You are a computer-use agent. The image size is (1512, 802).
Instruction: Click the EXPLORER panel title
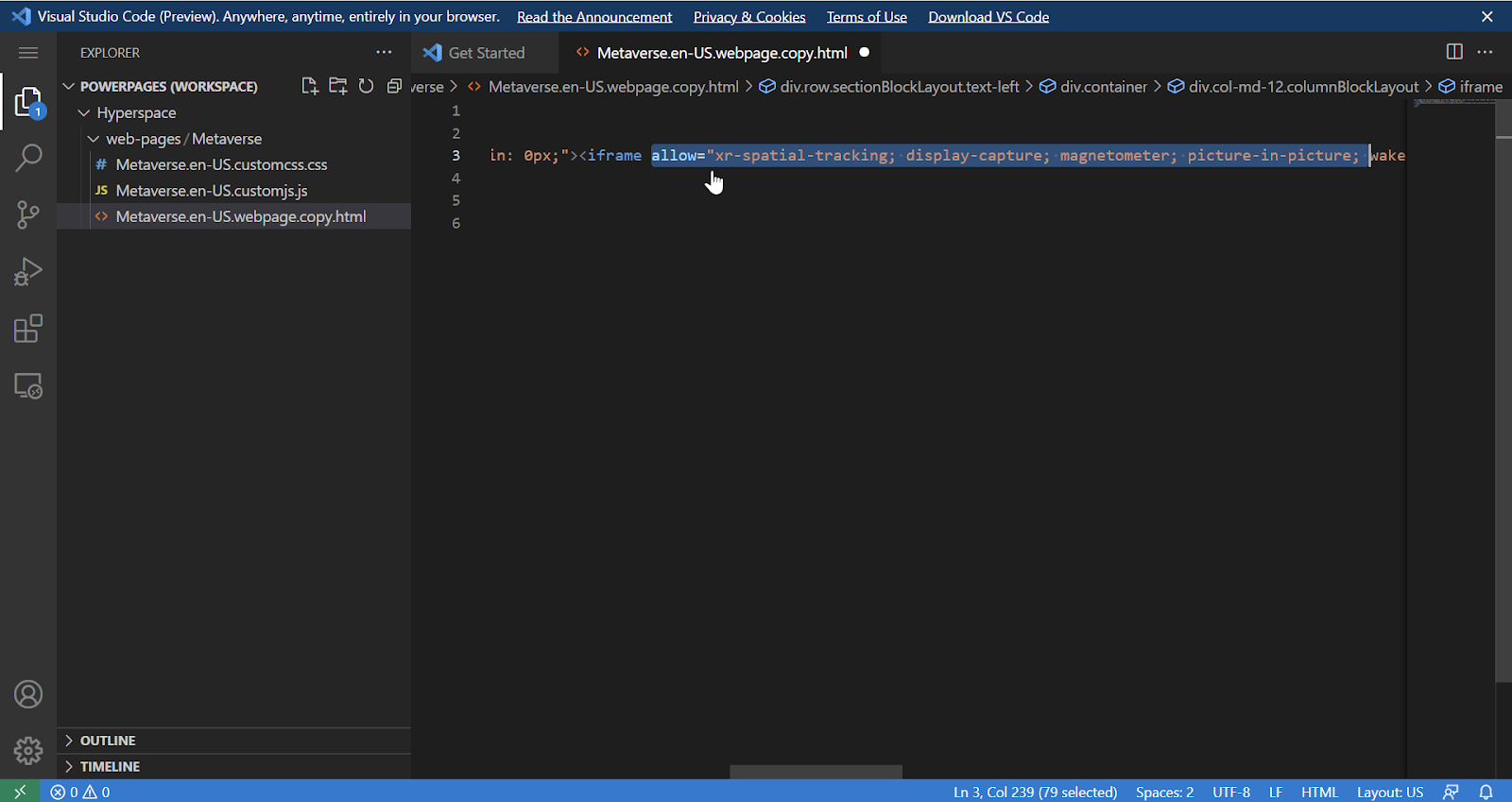[110, 53]
